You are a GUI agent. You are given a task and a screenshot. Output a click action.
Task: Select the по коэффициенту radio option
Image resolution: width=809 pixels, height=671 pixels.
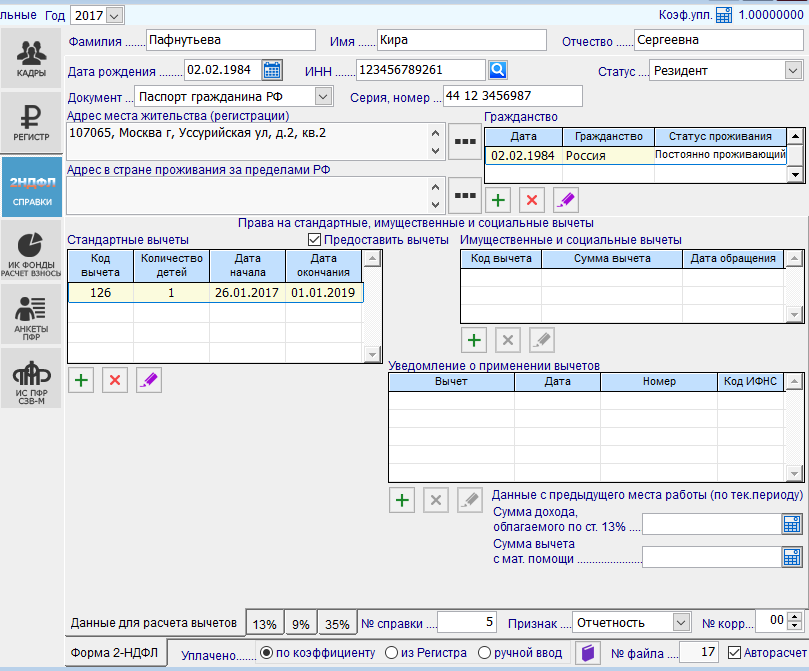point(266,653)
